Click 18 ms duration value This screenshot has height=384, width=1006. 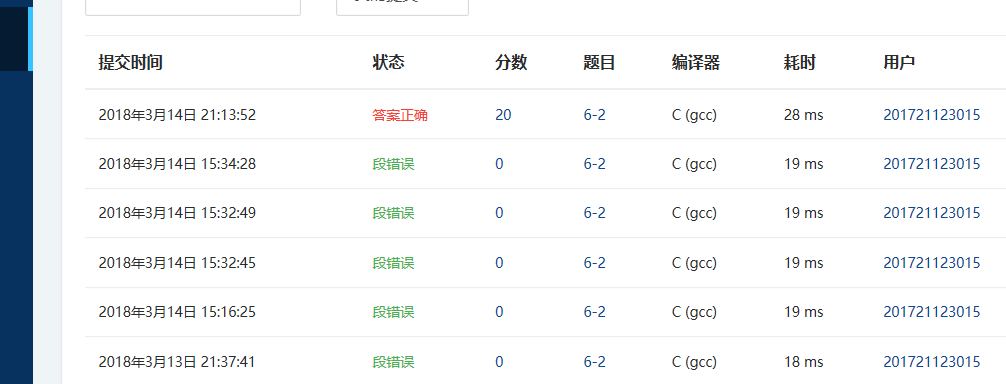pyautogui.click(x=803, y=362)
